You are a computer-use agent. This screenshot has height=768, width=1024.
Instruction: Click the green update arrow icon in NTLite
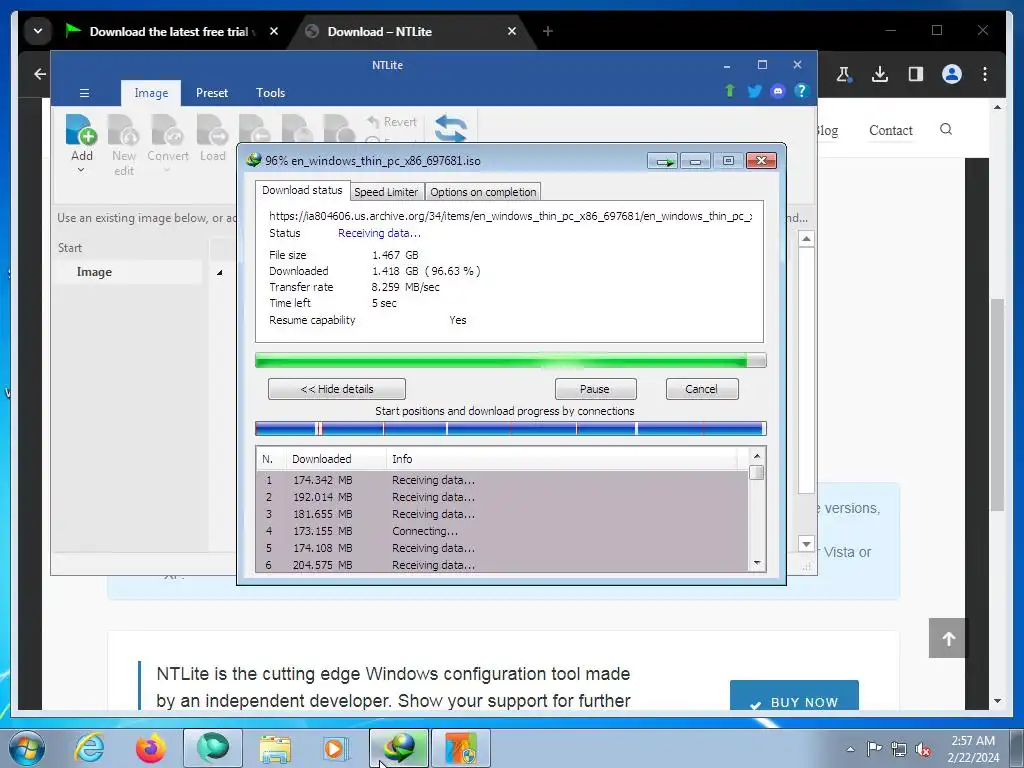(730, 91)
